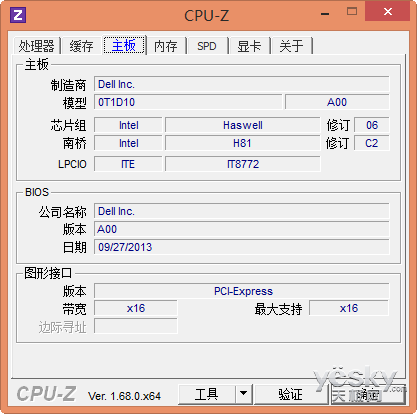Click the 工具 button
This screenshot has width=417, height=414.
pos(207,394)
